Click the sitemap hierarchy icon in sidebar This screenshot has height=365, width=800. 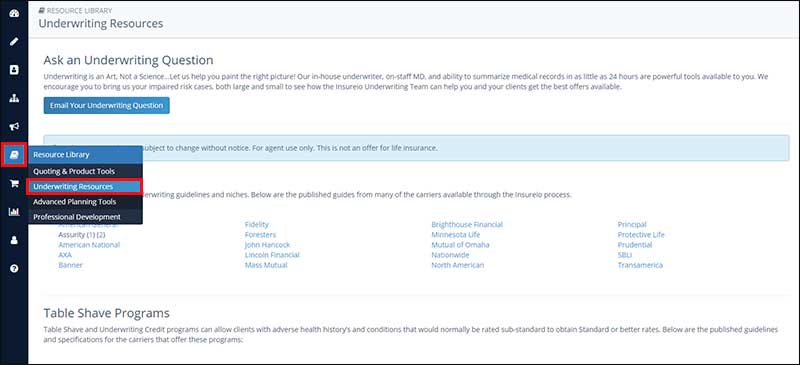pos(14,98)
